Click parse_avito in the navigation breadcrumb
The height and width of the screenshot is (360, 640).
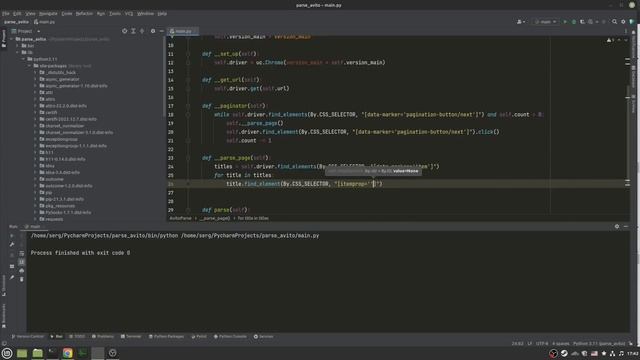click(x=16, y=22)
